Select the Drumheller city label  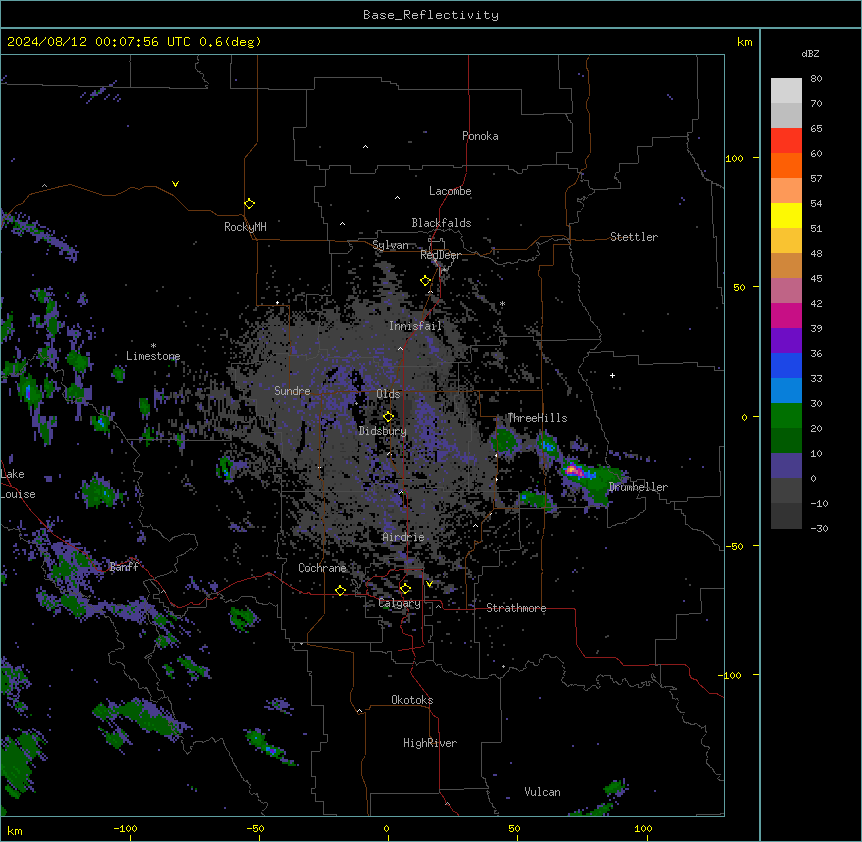pyautogui.click(x=638, y=487)
